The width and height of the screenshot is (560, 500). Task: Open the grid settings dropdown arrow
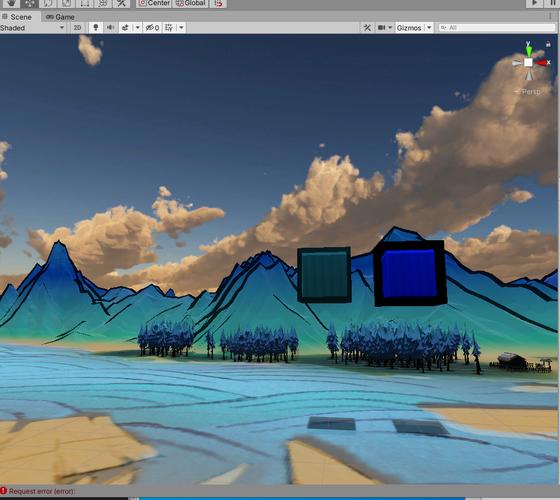[181, 28]
